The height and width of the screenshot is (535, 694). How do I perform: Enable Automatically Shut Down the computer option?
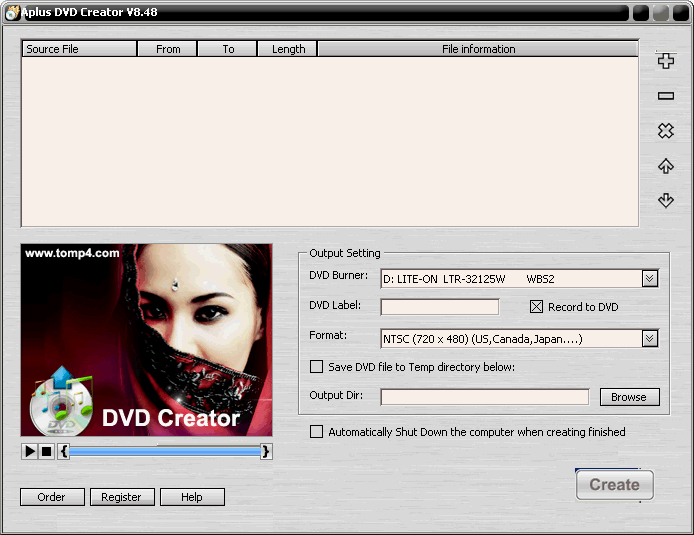point(316,431)
